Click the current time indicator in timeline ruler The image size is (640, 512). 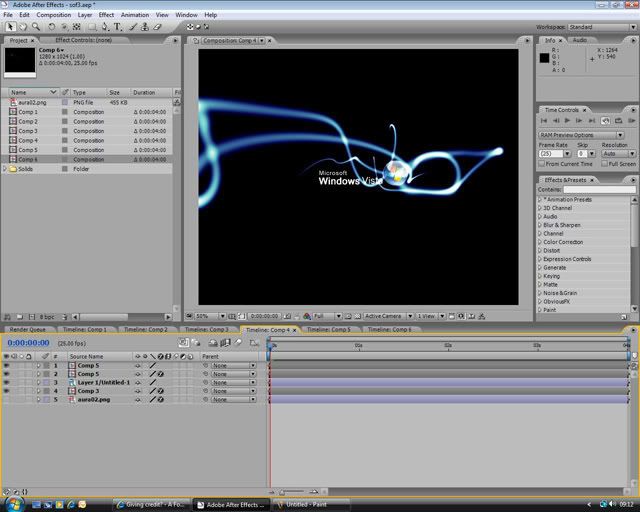pyautogui.click(x=270, y=345)
